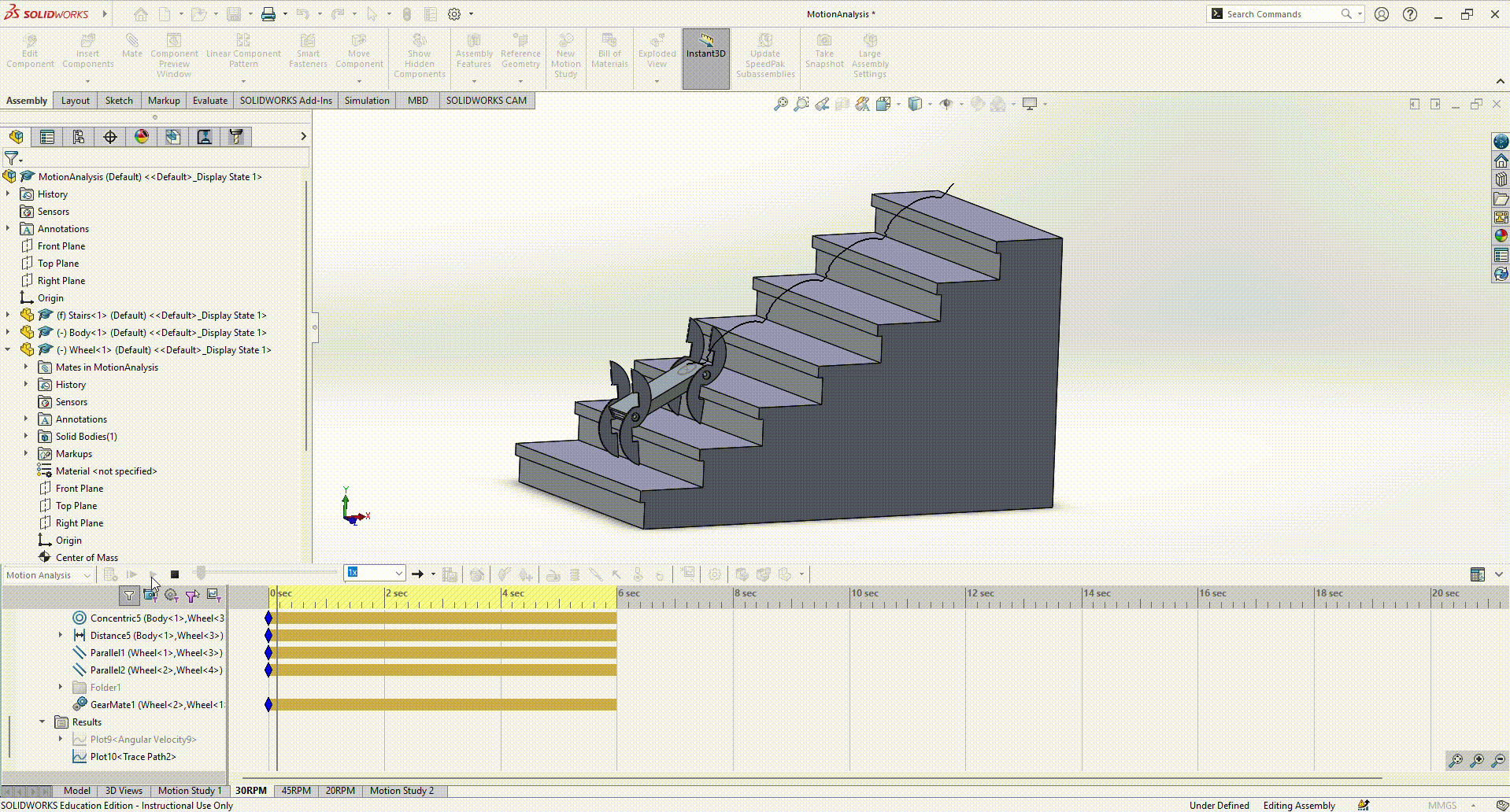
Task: Open the PropertyManager tab icon
Action: click(47, 137)
